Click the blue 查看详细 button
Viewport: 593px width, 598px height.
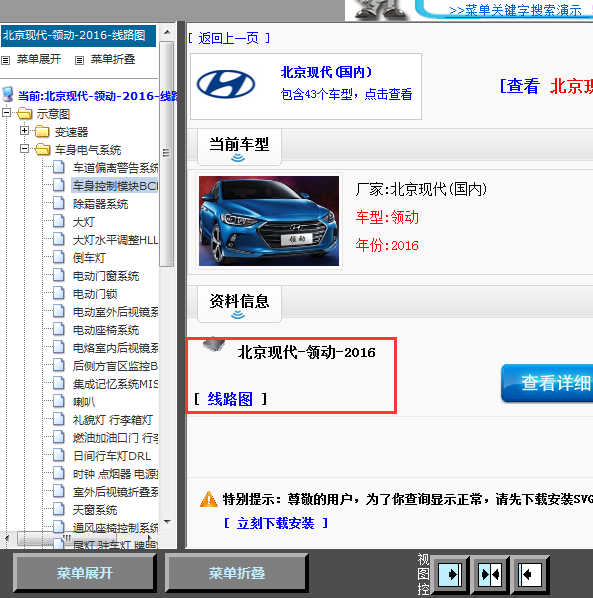point(547,383)
